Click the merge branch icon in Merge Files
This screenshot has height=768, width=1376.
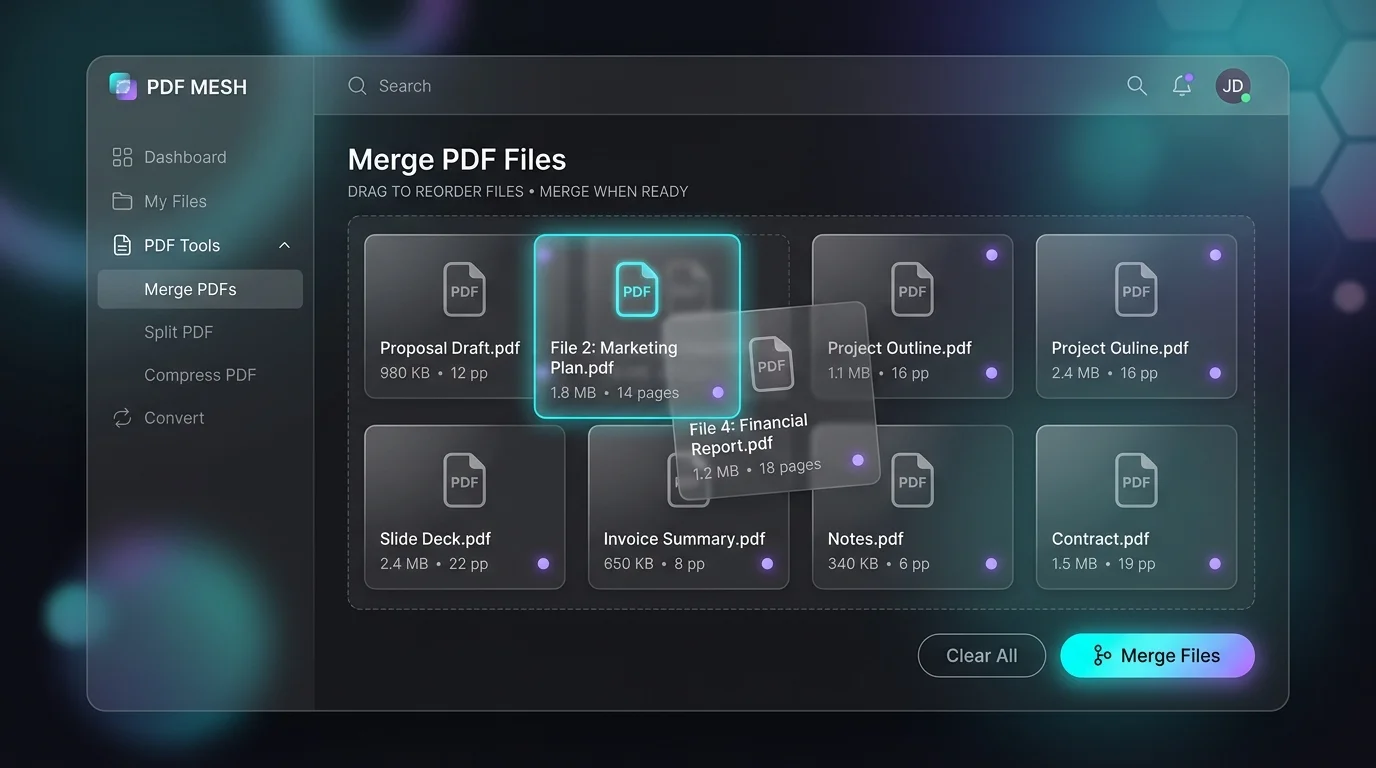pyautogui.click(x=1102, y=656)
